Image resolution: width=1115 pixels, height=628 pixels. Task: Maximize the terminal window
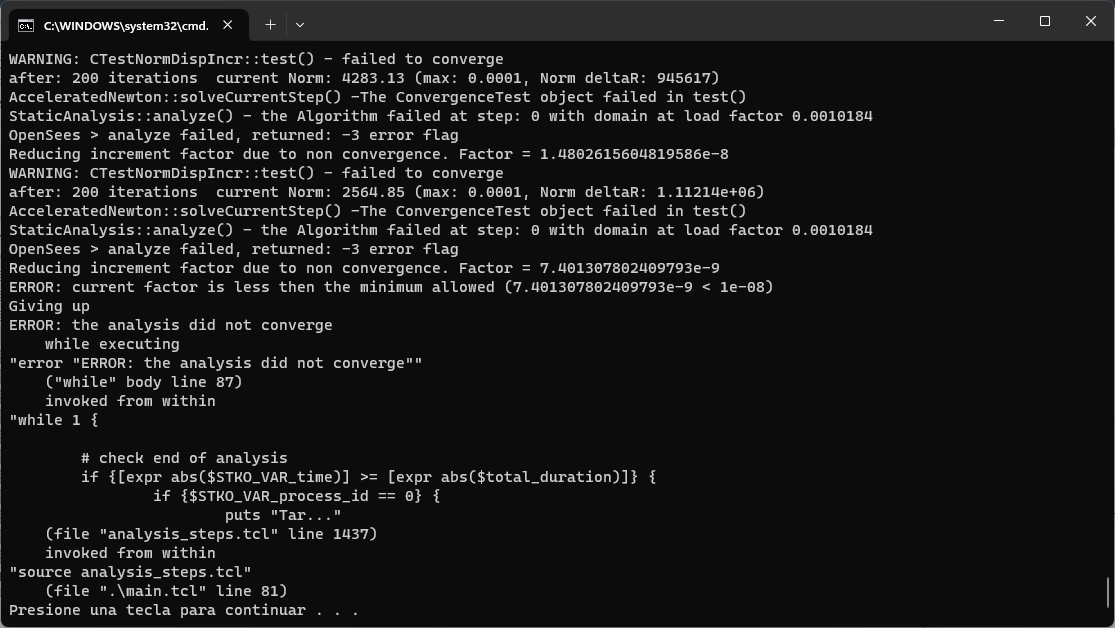point(1045,21)
